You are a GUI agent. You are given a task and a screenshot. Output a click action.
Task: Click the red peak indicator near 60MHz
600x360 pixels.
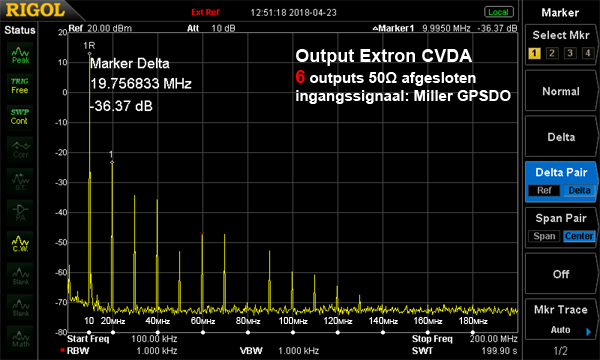[202, 233]
